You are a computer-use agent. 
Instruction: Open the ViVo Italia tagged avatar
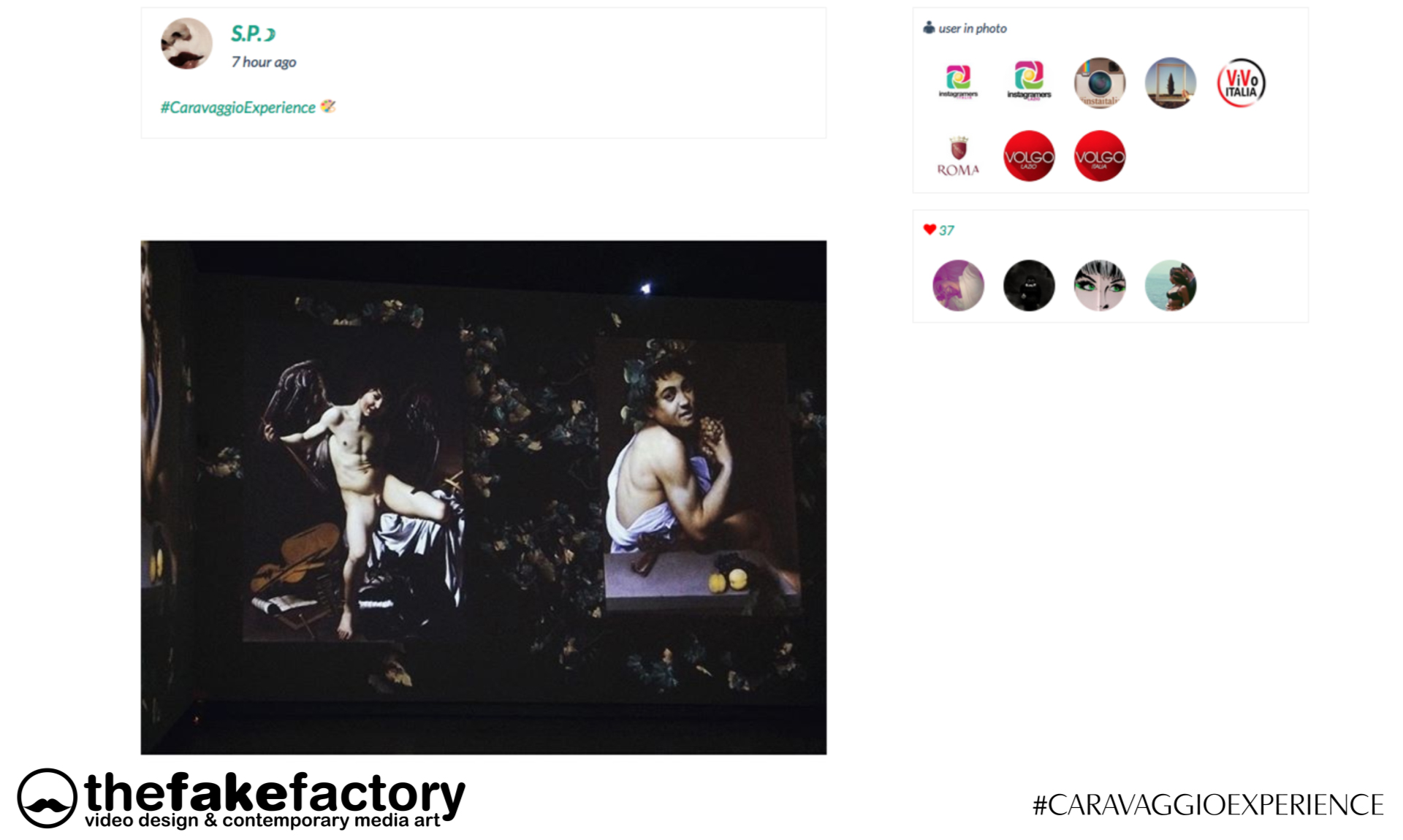tap(1241, 83)
